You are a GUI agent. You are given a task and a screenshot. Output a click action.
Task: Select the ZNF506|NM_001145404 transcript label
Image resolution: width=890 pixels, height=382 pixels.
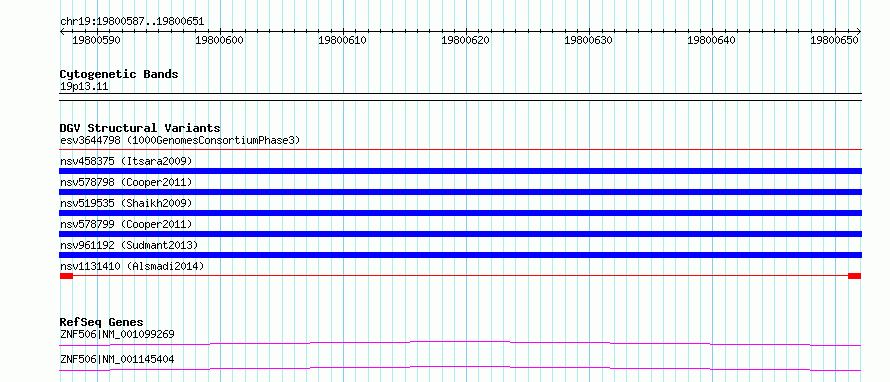coord(117,359)
